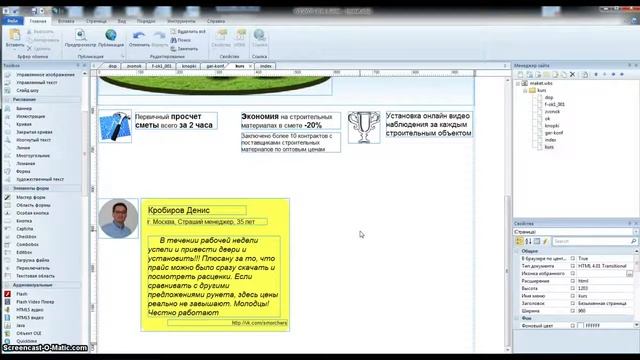Switch to the Вставка ribbon tab
Viewport: 640px width, 360px height.
point(66,21)
